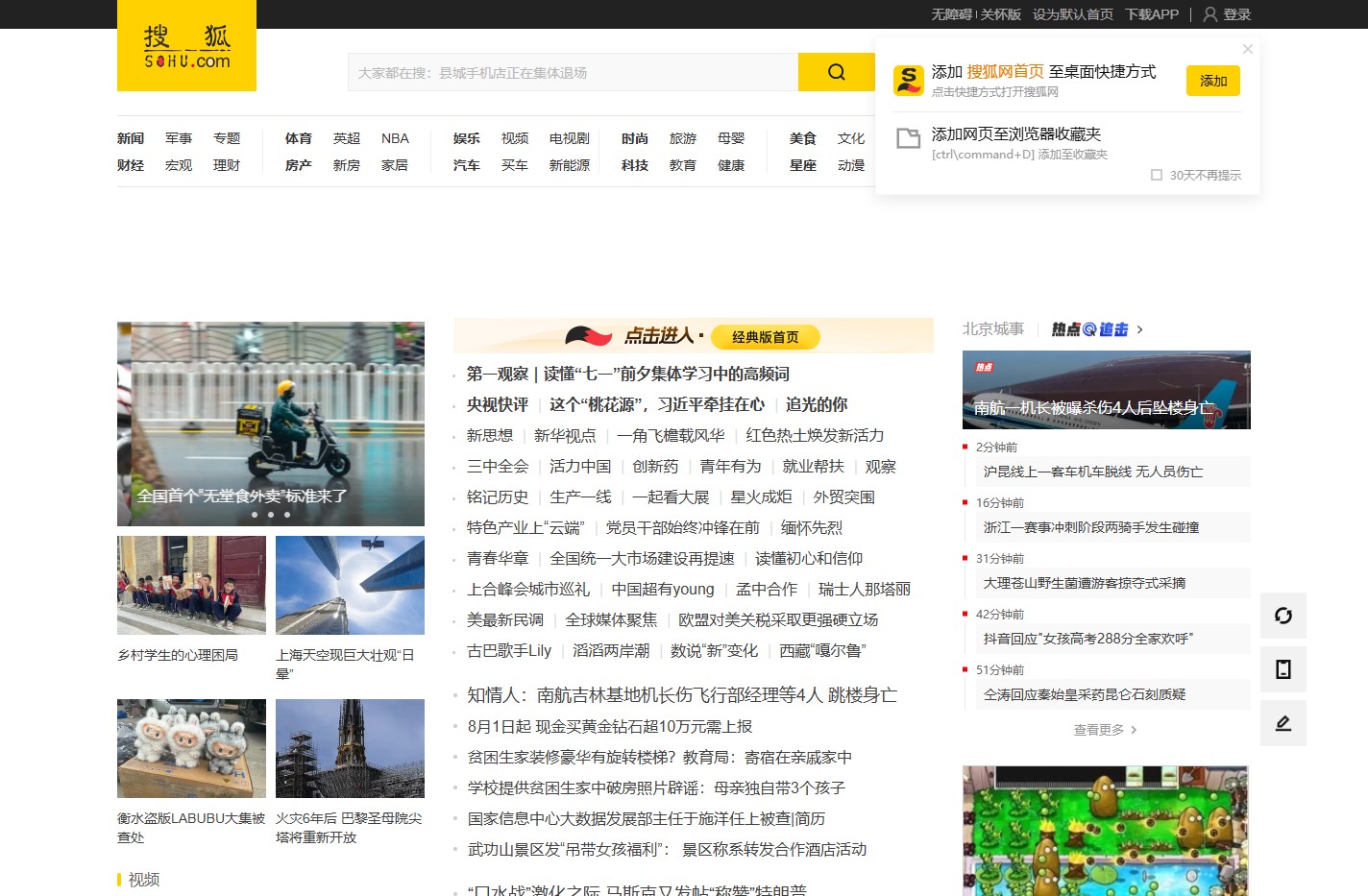Open 8月1日起 现金买黄金 news
This screenshot has width=1368, height=896.
(x=610, y=726)
